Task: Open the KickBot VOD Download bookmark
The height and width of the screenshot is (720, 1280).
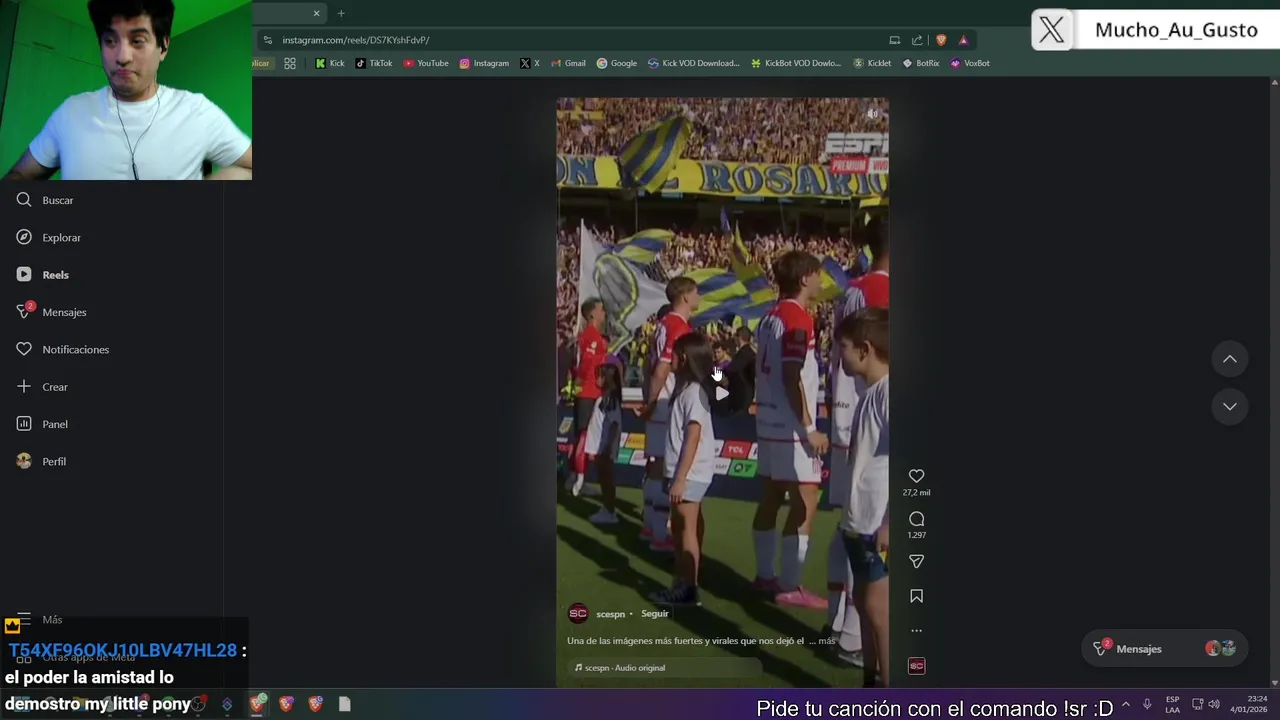Action: [x=796, y=63]
